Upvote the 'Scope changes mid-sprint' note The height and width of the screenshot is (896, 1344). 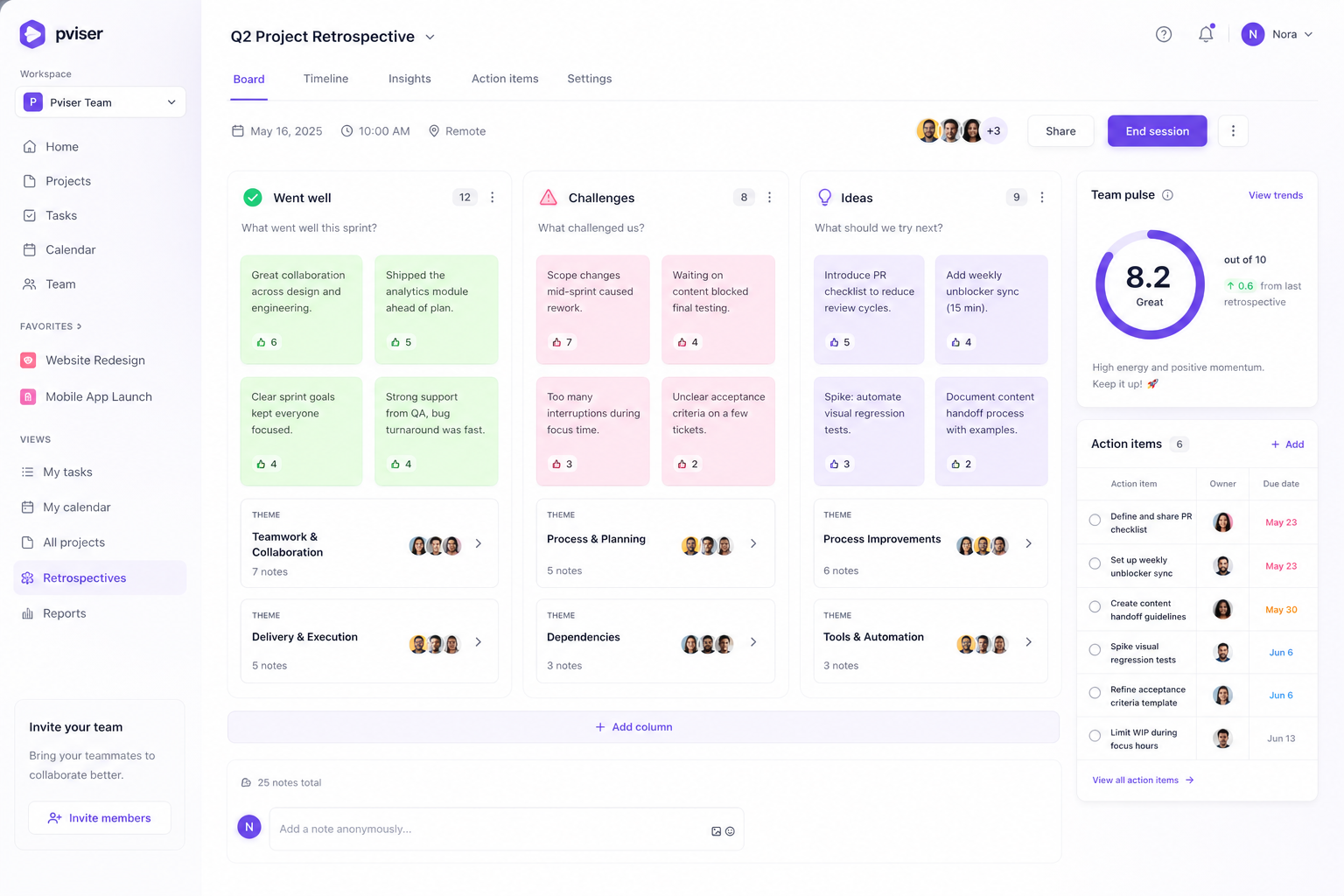[556, 342]
